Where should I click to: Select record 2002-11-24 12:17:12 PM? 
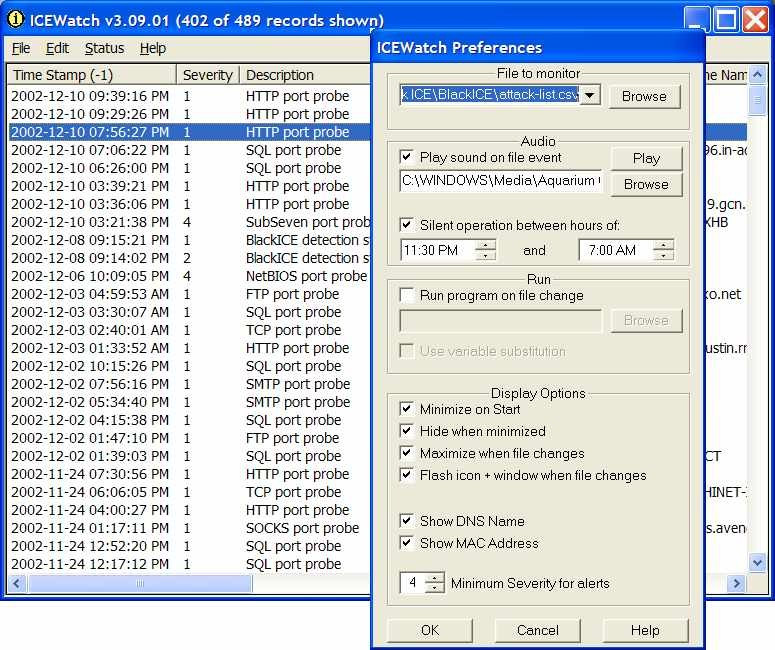click(189, 564)
